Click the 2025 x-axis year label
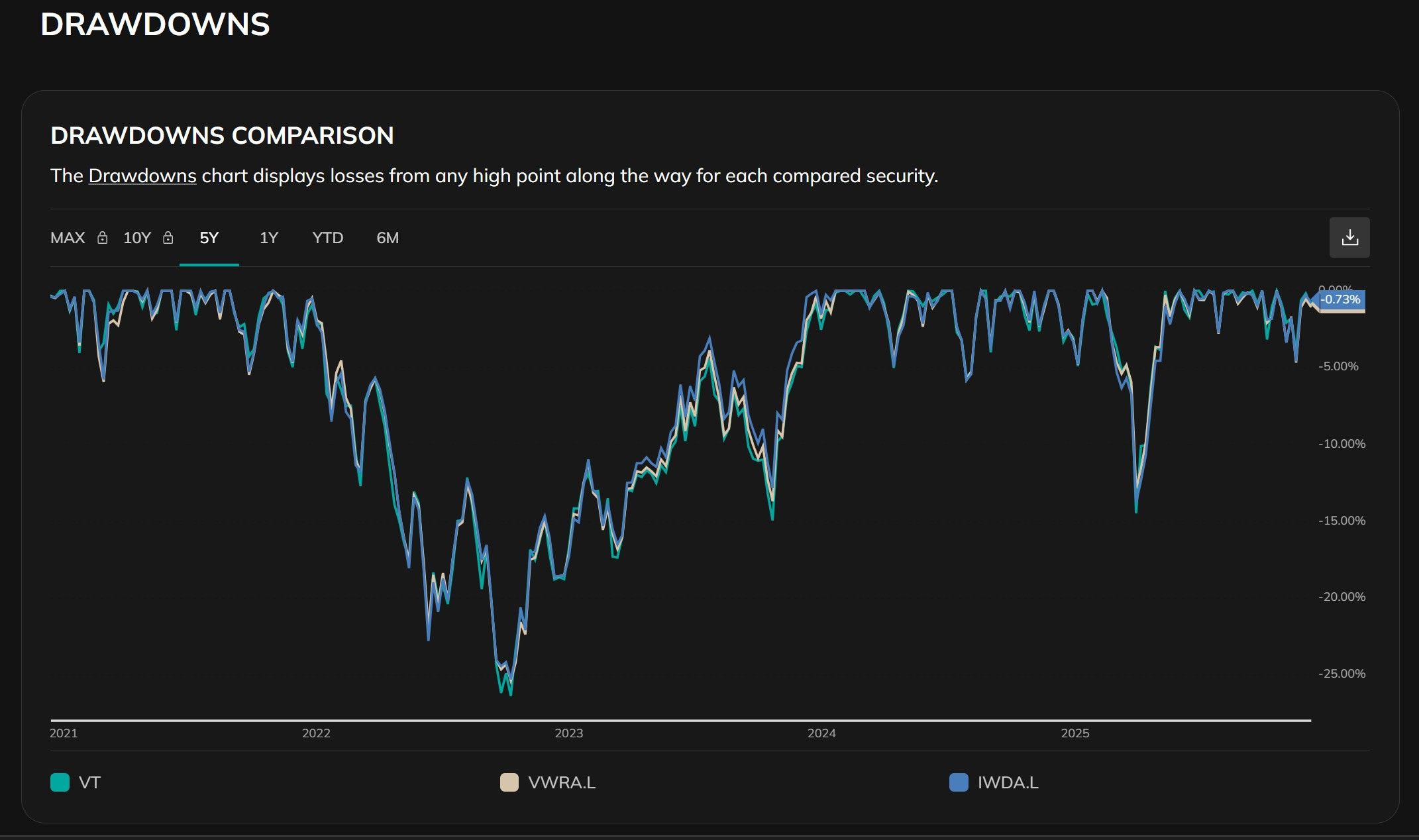Viewport: 1419px width, 840px height. coord(1075,733)
